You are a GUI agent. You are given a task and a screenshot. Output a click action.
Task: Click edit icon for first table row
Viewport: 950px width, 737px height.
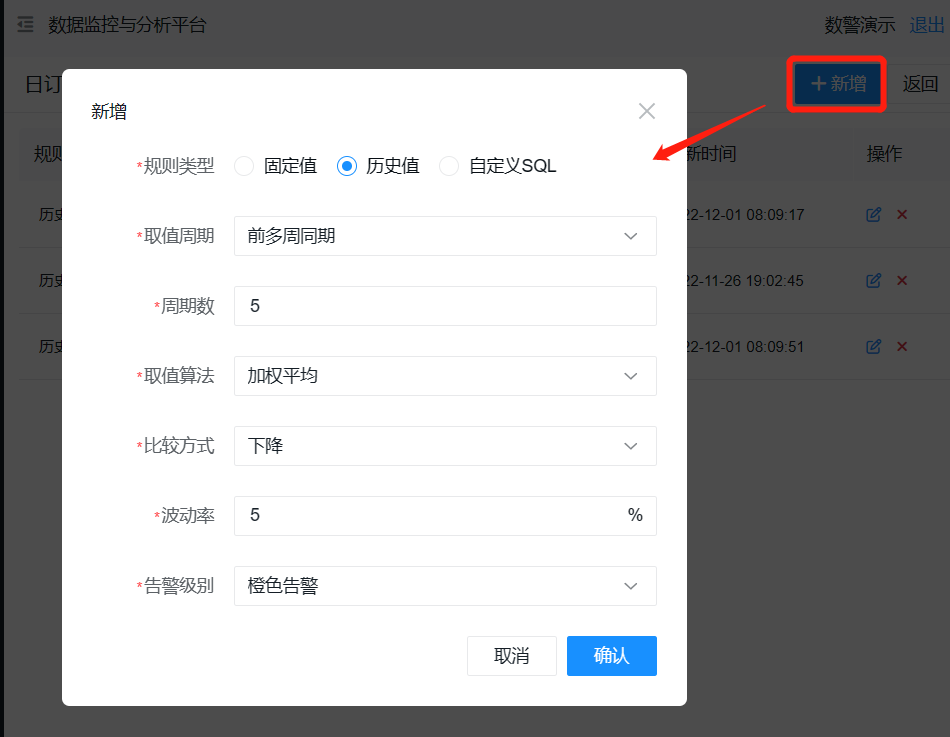[x=874, y=215]
